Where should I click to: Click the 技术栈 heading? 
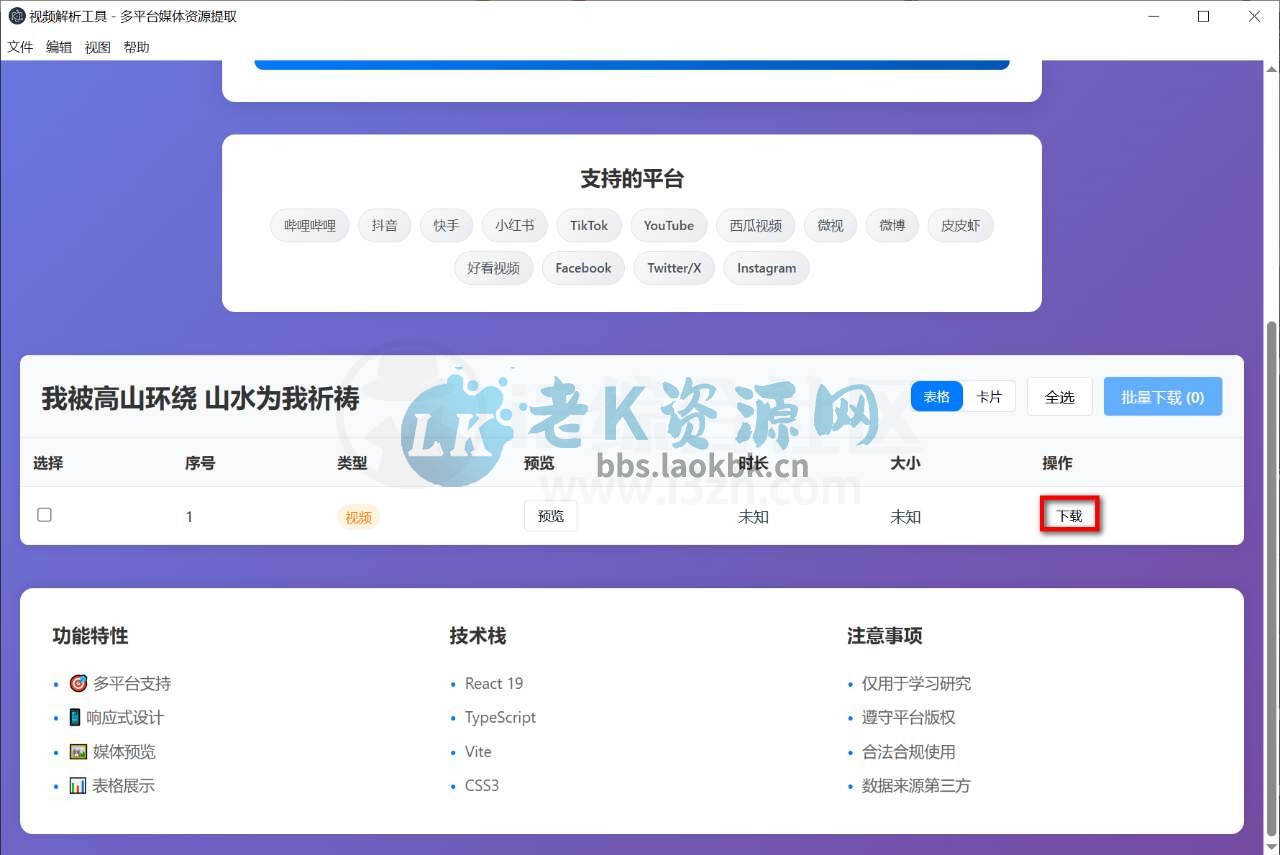[x=478, y=636]
